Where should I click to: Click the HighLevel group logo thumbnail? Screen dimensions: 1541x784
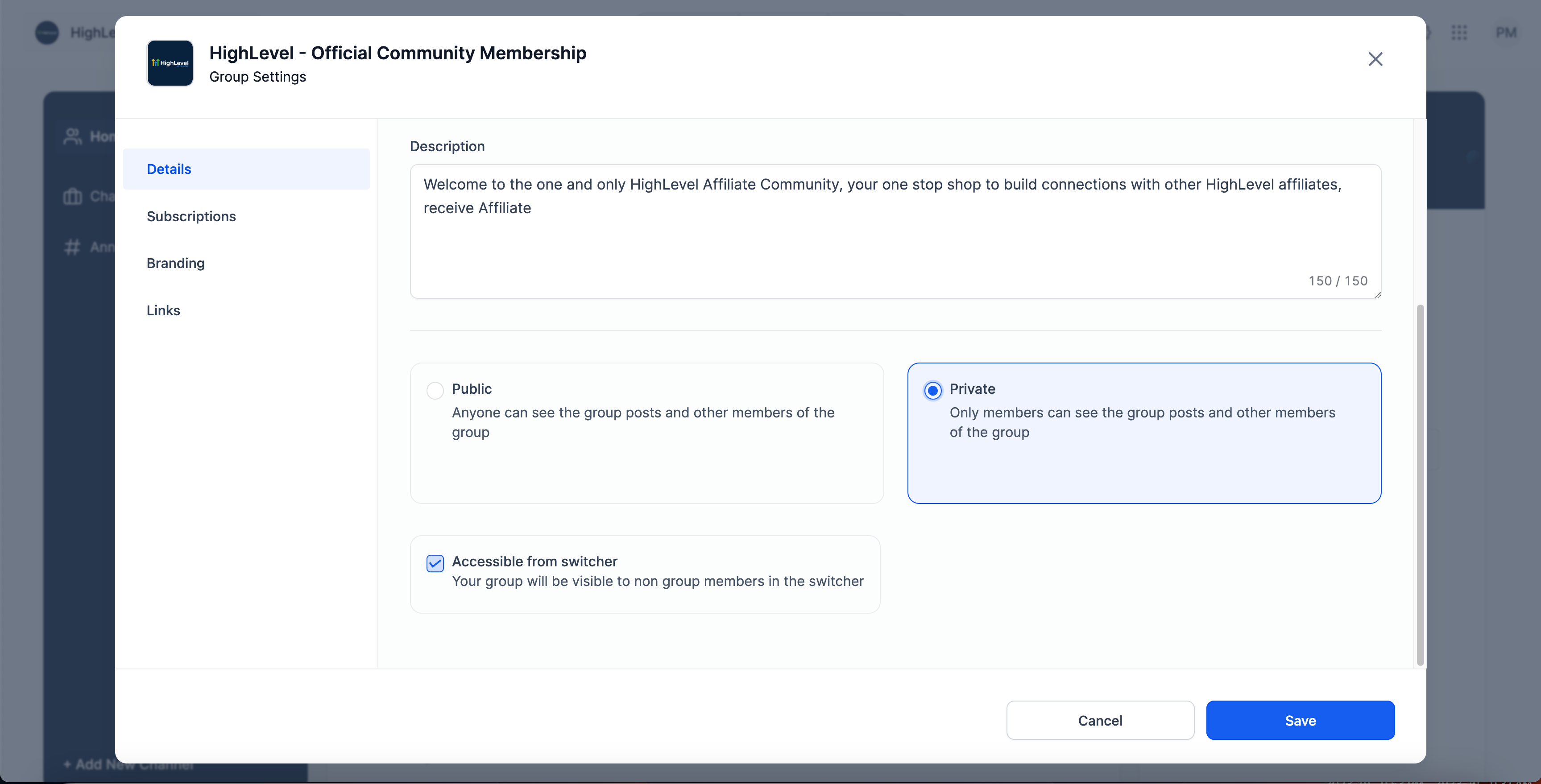[170, 63]
